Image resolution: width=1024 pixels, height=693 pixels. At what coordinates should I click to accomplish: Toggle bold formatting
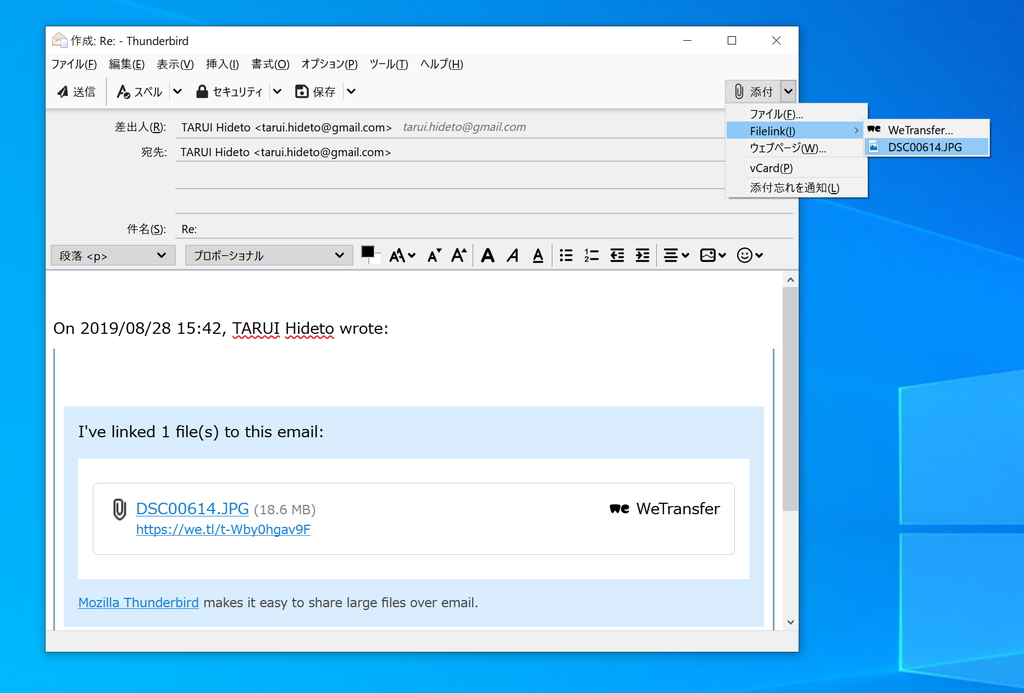(487, 255)
